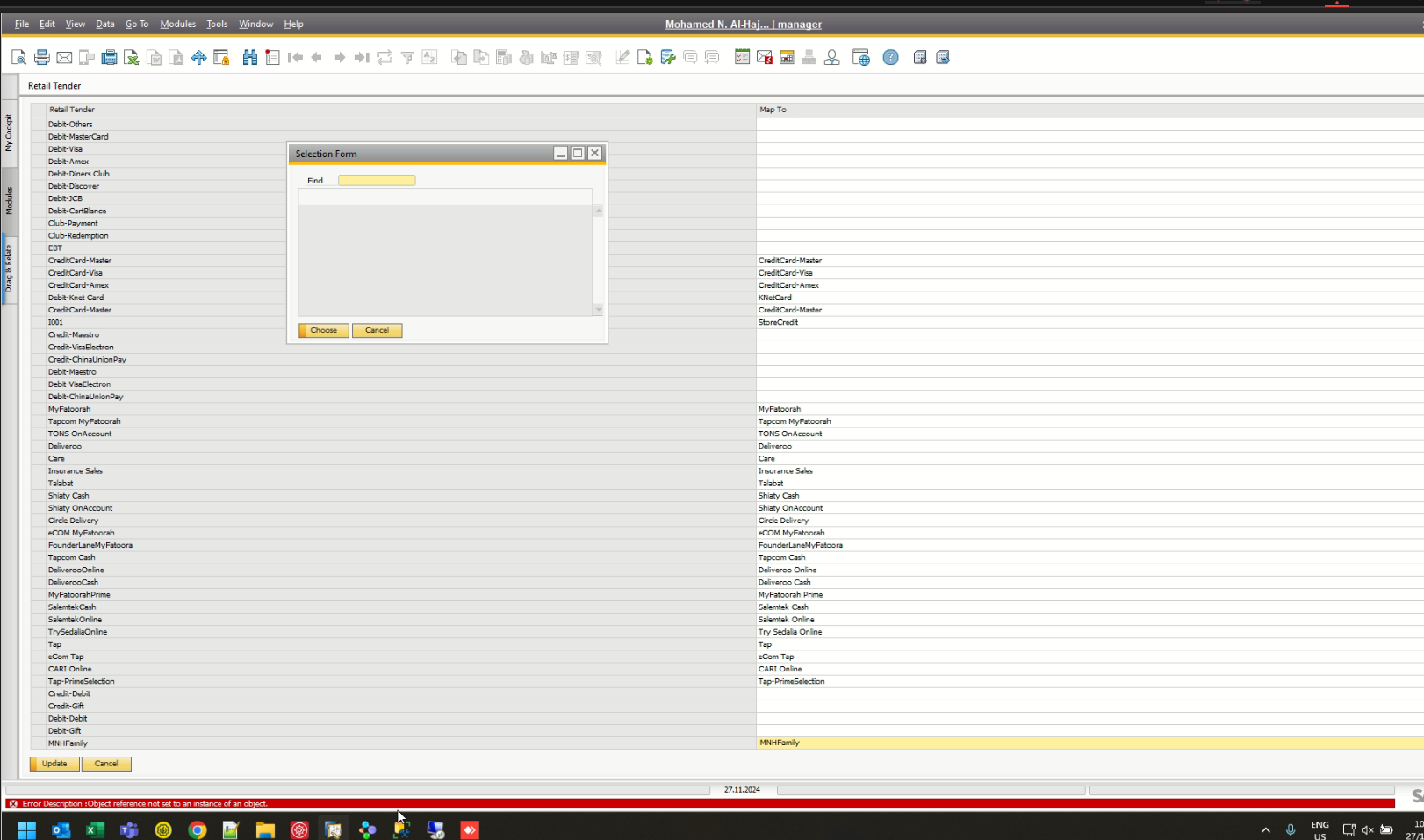The width and height of the screenshot is (1424, 840).
Task: Click the Export to Excel toolbar icon
Action: point(132,58)
